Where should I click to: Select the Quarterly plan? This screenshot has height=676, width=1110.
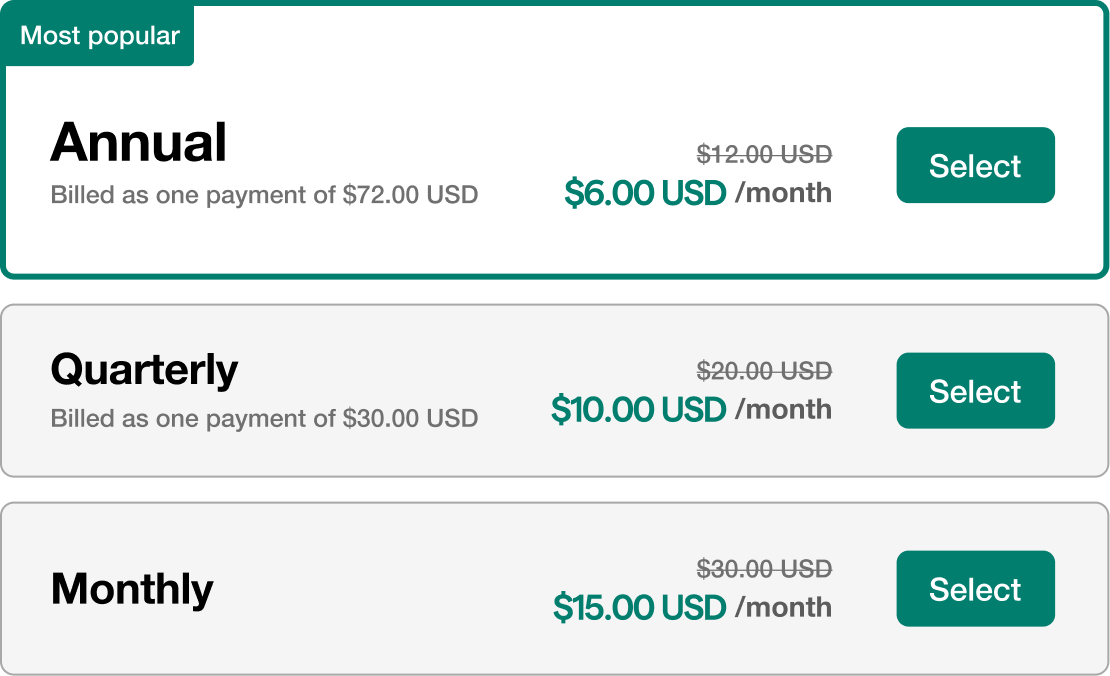(974, 391)
